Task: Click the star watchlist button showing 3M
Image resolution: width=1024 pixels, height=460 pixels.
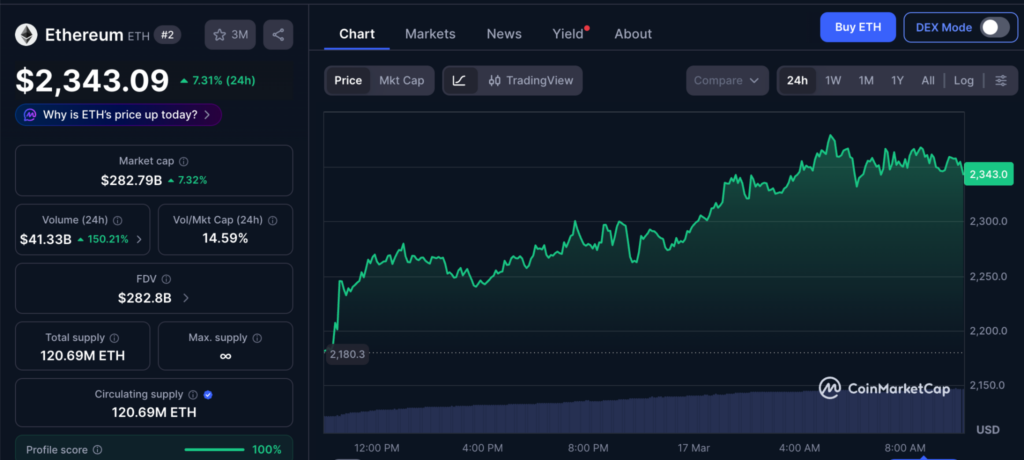Action: click(x=230, y=35)
